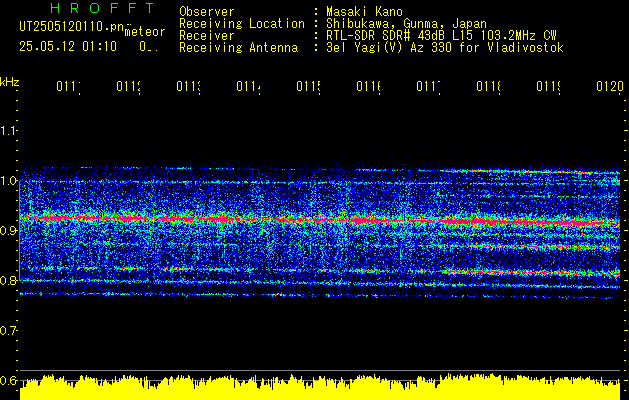Click the 0115 time marker
Viewport: 629px width, 400px height.
pos(308,86)
